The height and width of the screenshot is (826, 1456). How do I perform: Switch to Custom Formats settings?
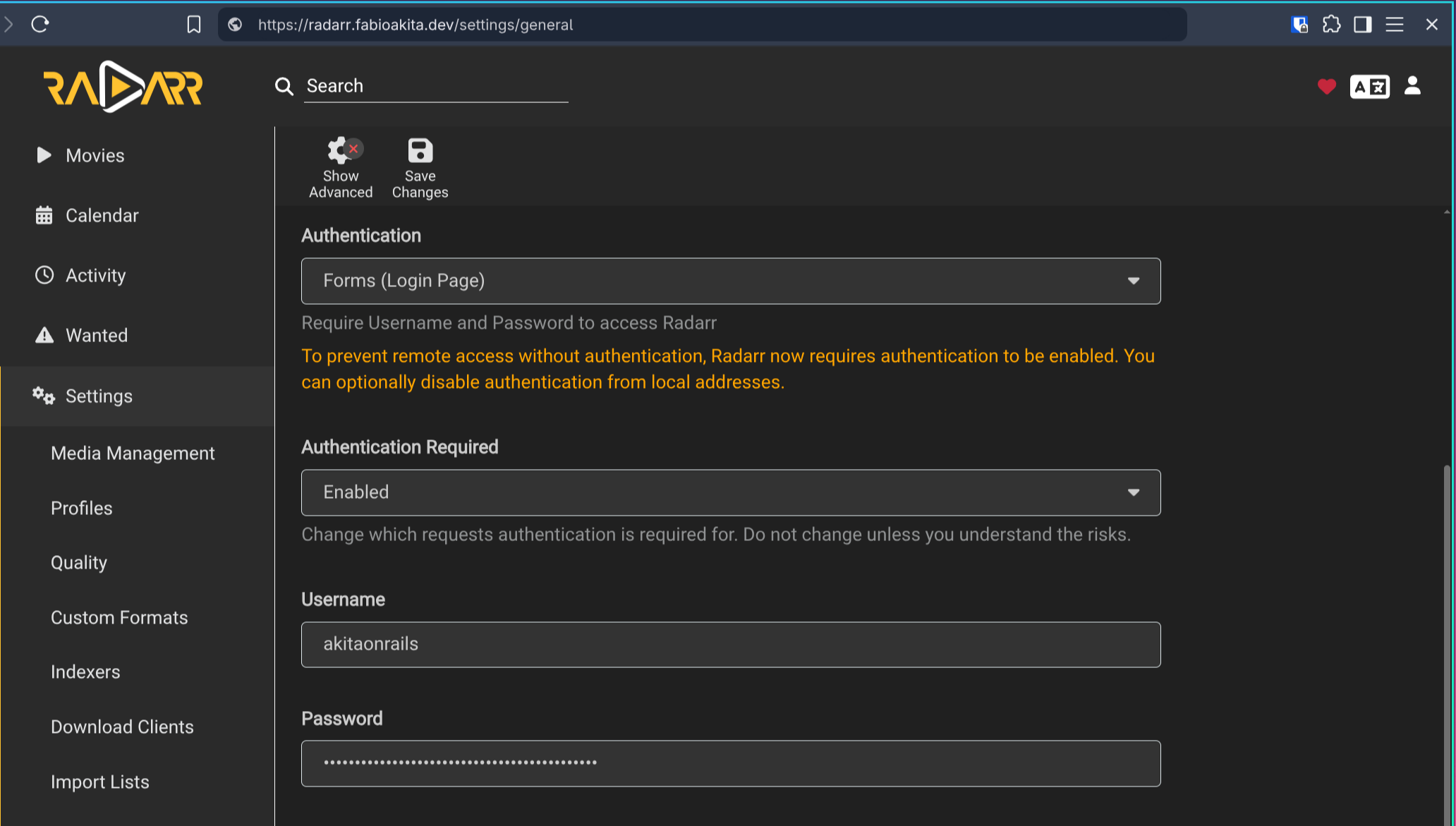(x=119, y=617)
